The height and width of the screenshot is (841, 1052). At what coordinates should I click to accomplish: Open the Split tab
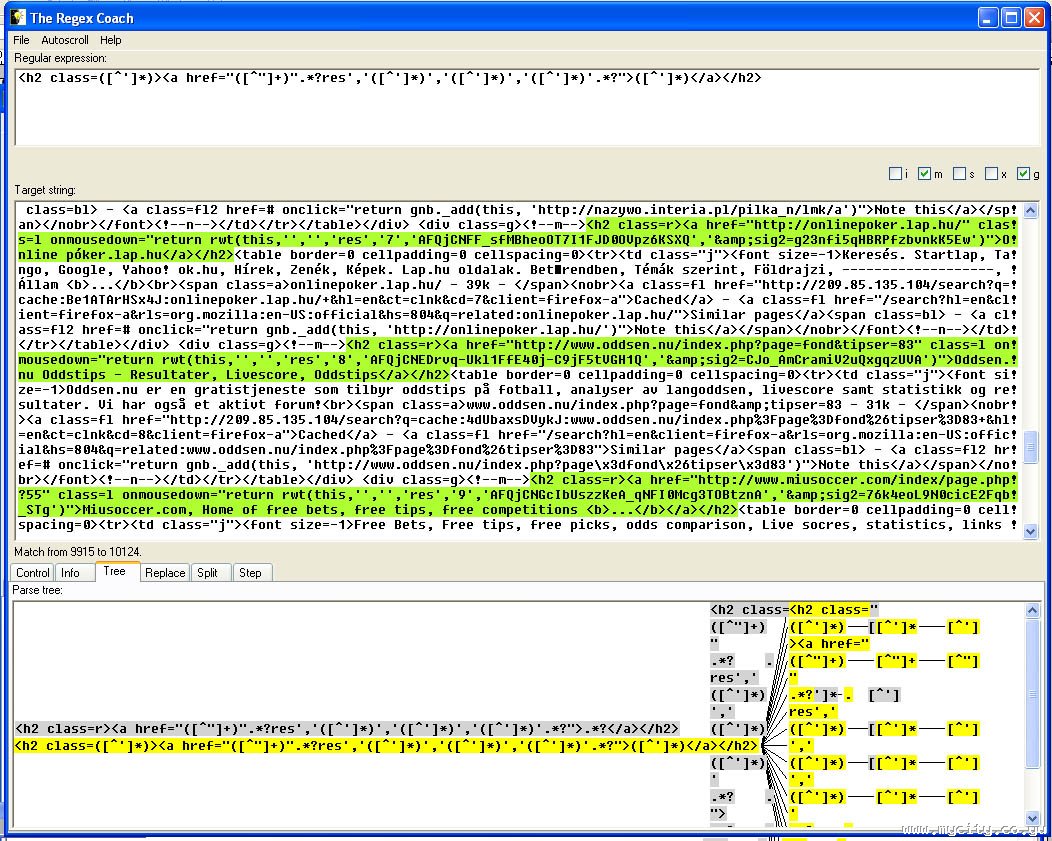click(x=207, y=573)
